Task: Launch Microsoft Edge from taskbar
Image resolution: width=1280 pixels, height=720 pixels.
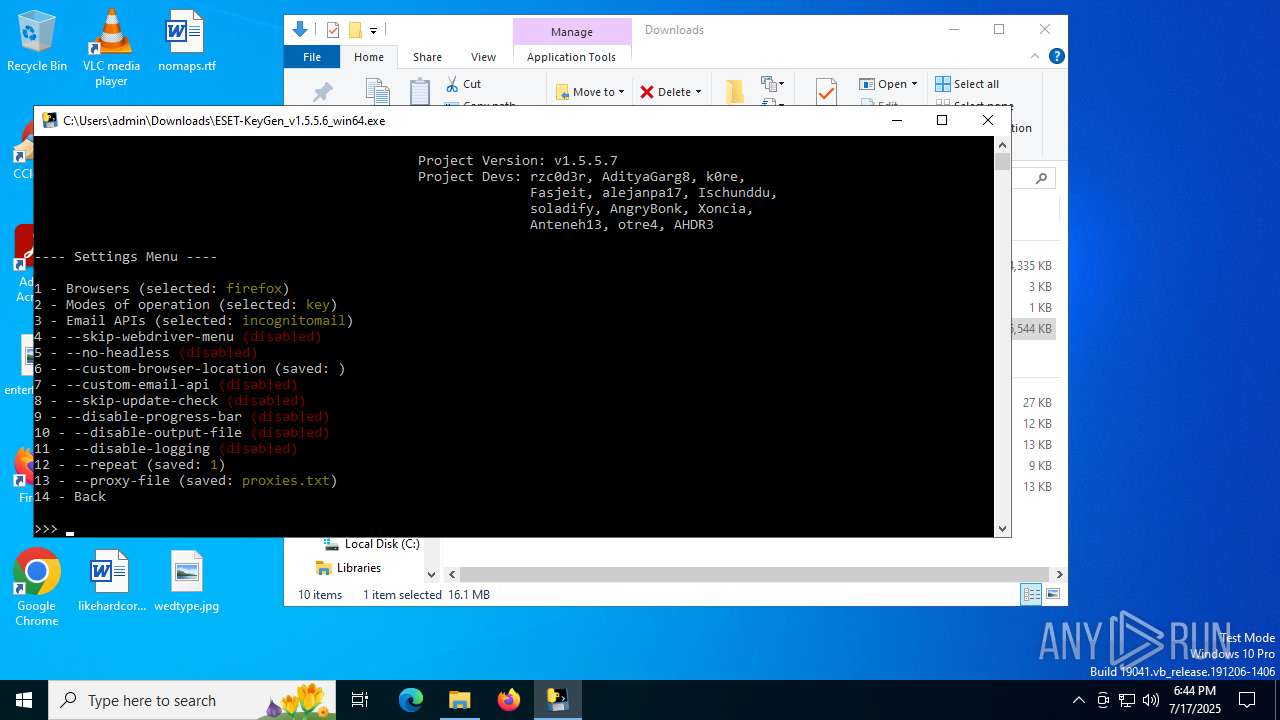Action: (411, 700)
